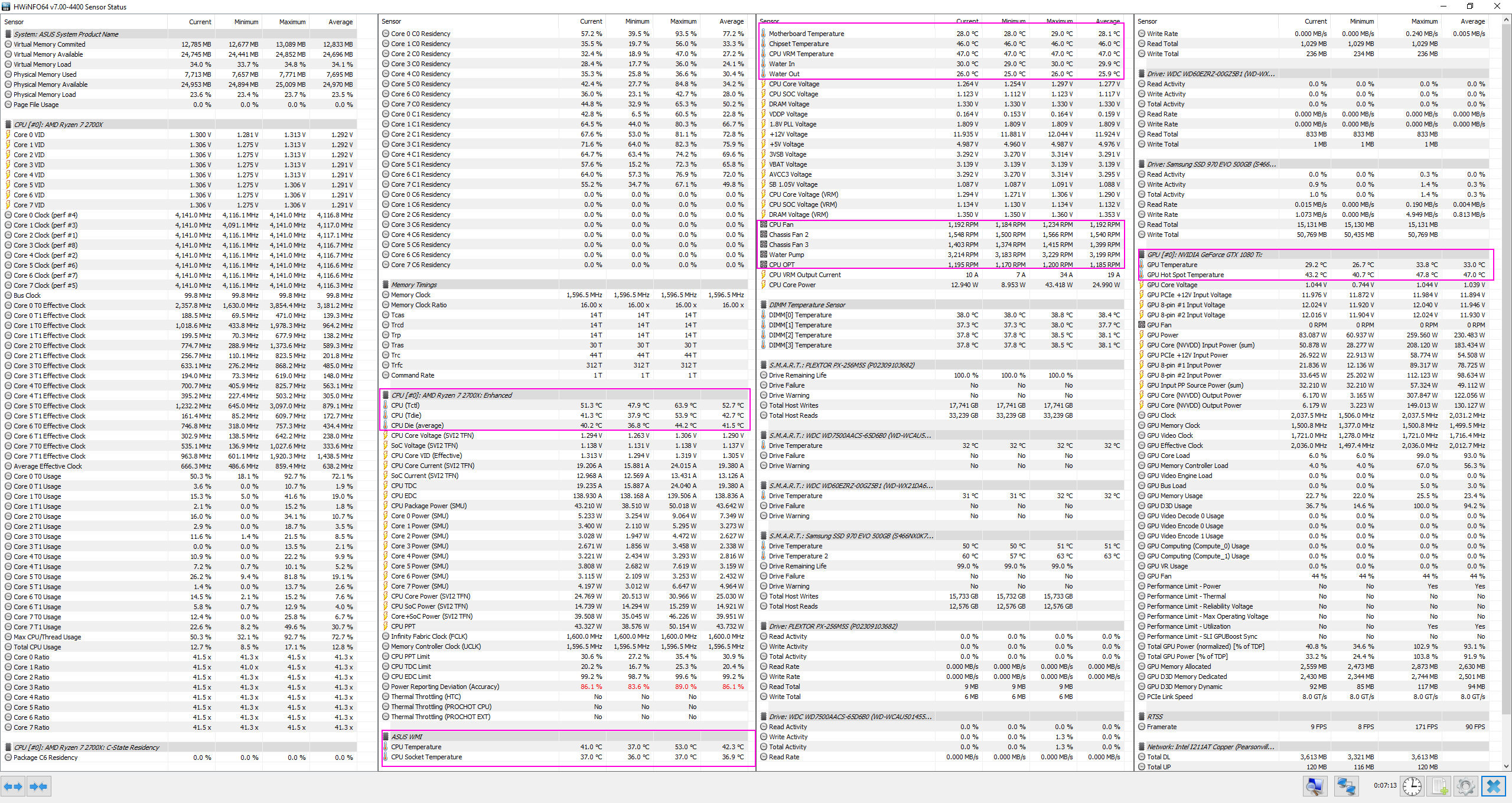Select CPU AMD Ryzen 7 2700X Enhanced header
Screen dimensions: 1512x803
point(451,395)
